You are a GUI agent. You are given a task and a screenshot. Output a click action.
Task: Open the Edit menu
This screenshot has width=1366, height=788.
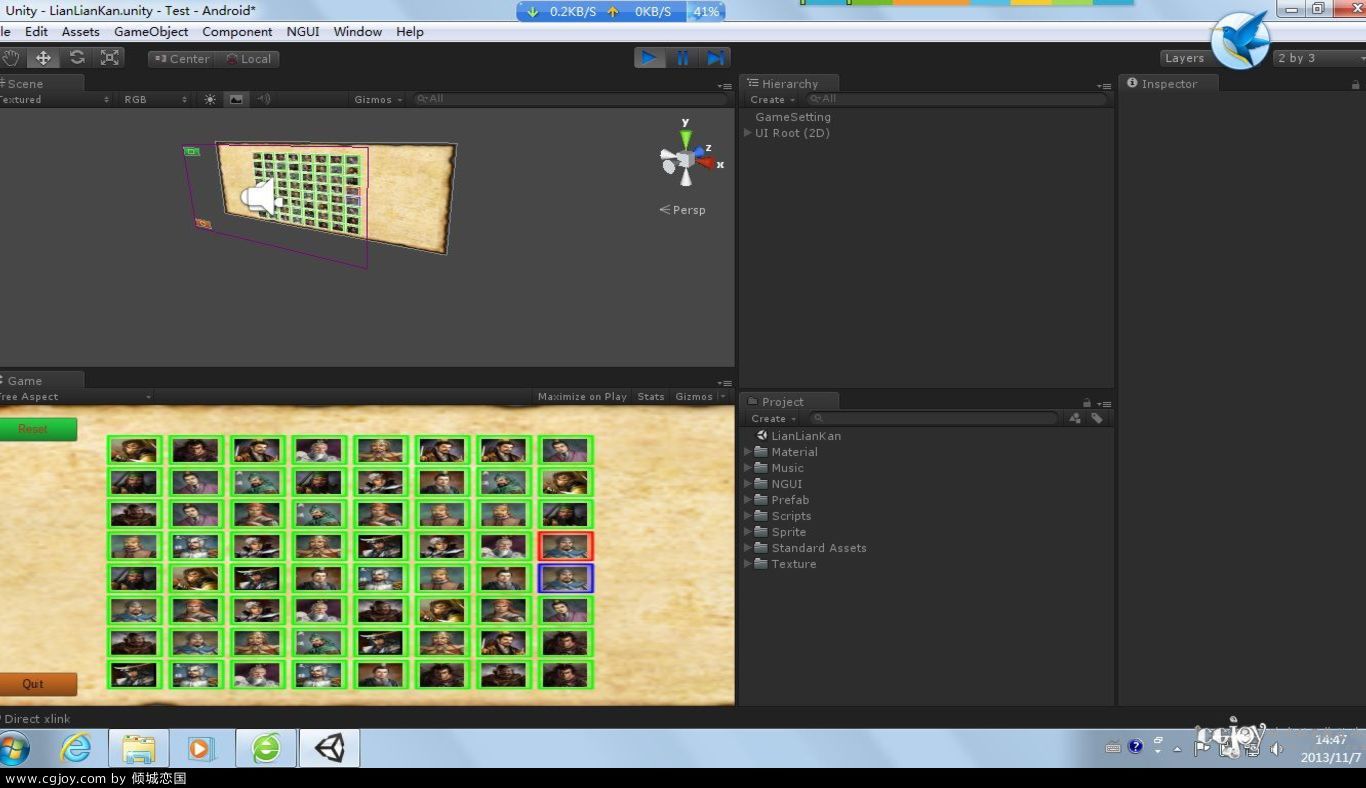[36, 31]
